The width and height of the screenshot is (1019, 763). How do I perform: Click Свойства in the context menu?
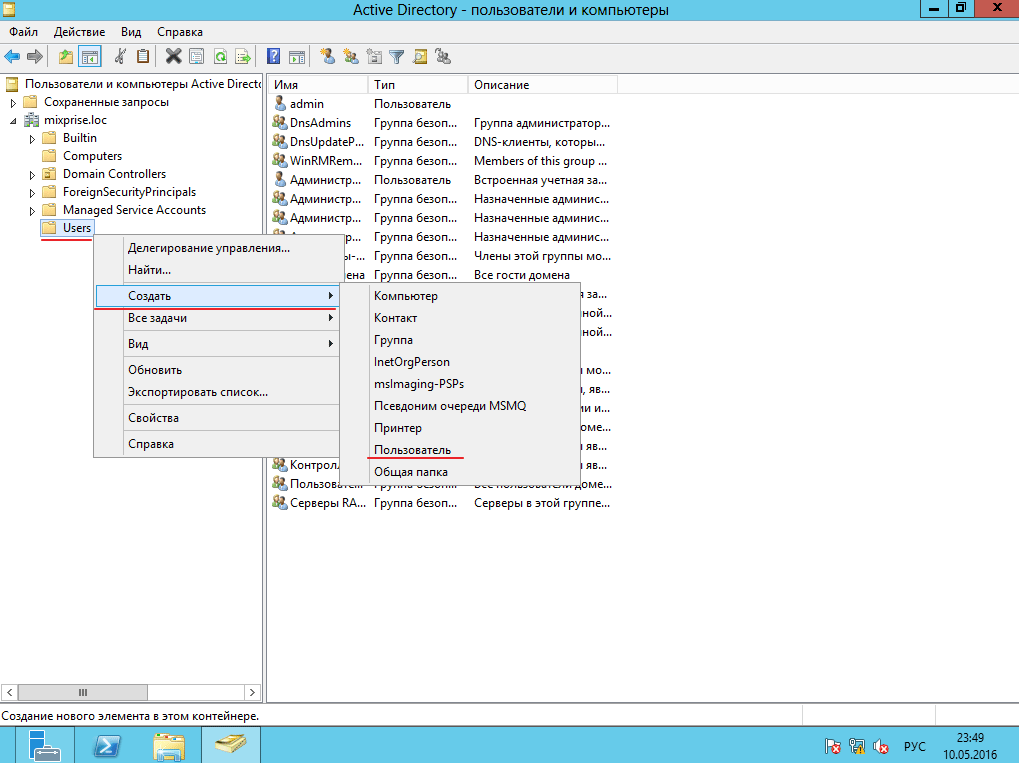pyautogui.click(x=153, y=418)
